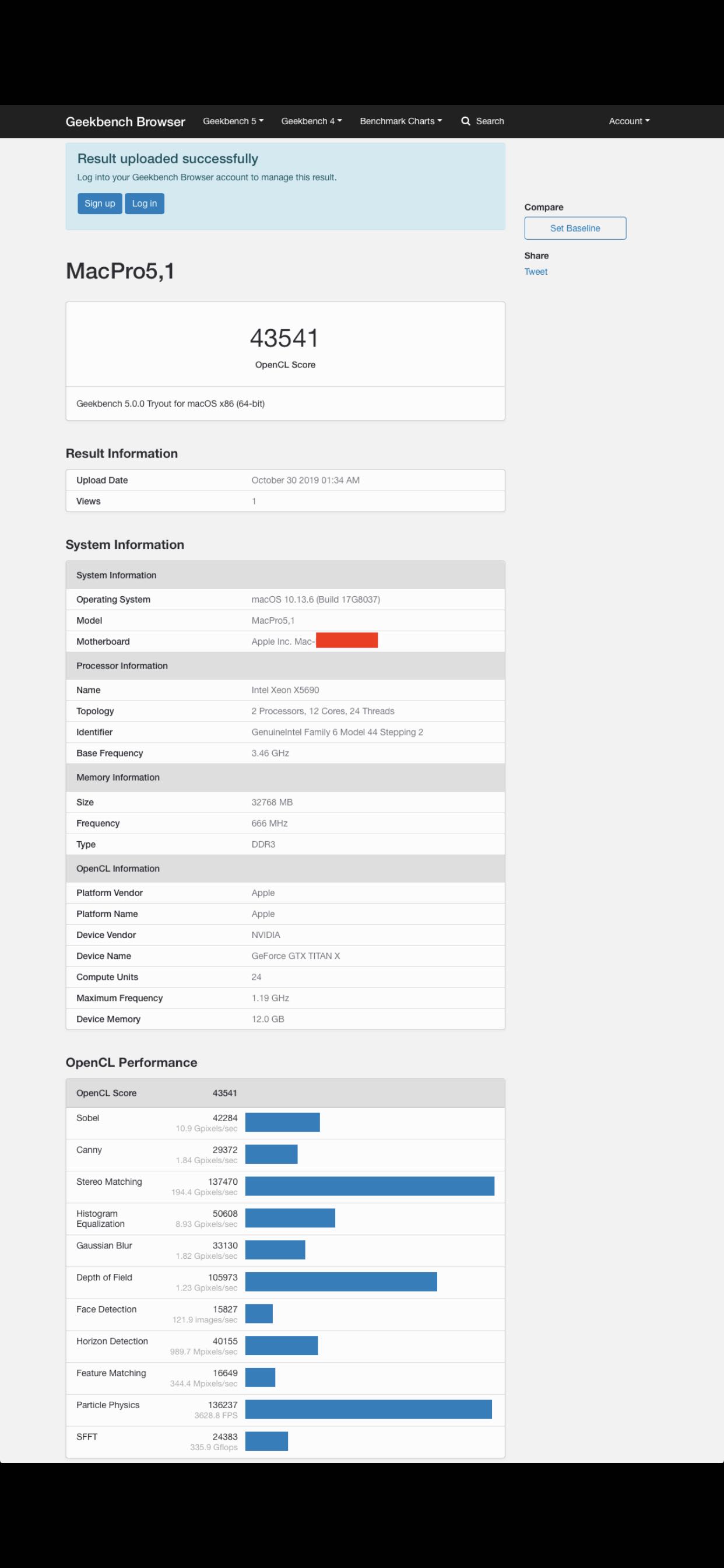Share result via Tweet link

coord(536,271)
